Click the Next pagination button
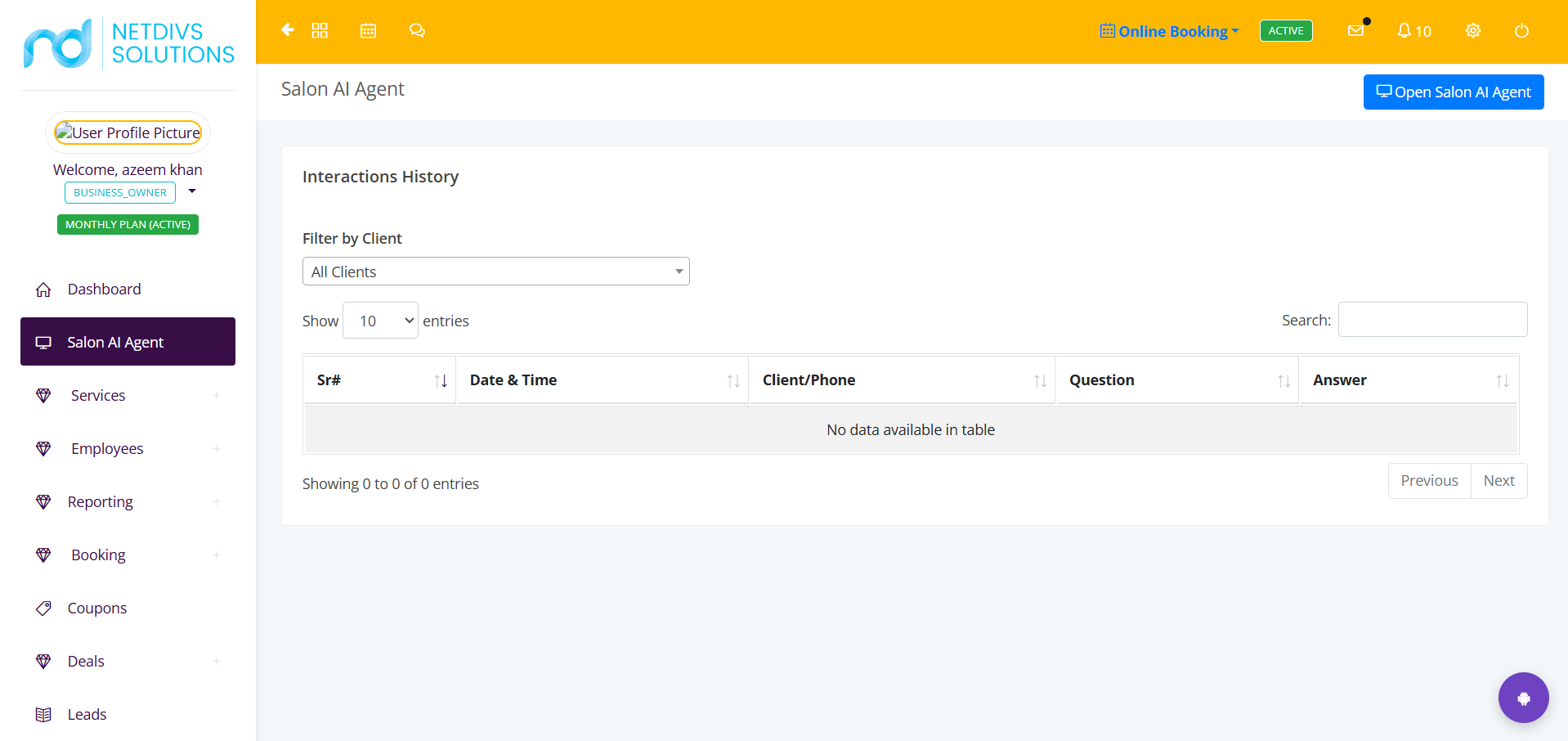The width and height of the screenshot is (1568, 741). [1499, 481]
